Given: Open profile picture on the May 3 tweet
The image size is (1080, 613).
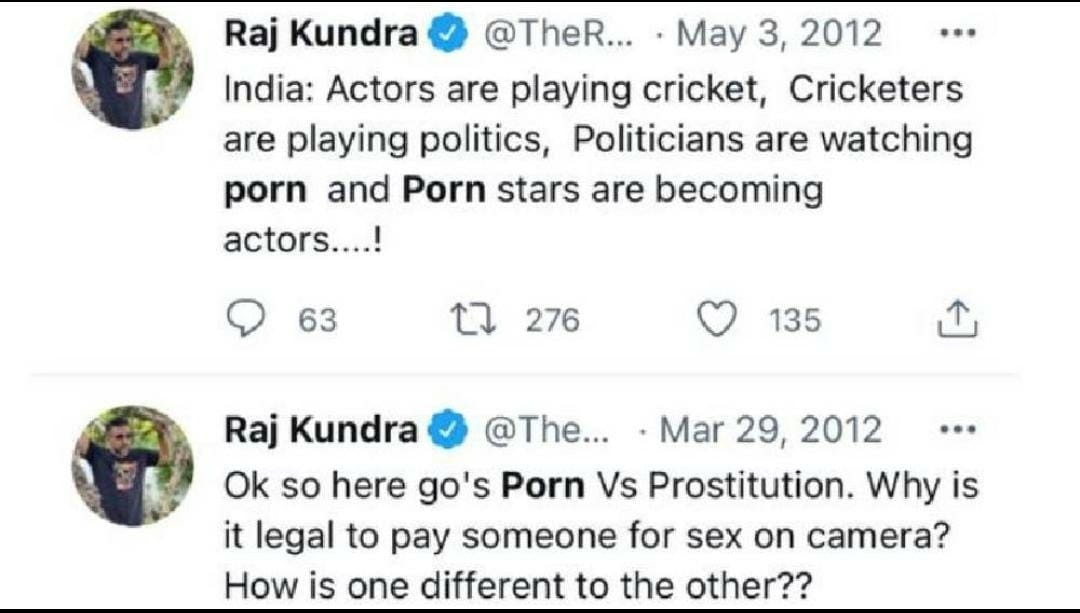Looking at the screenshot, I should pyautogui.click(x=132, y=70).
